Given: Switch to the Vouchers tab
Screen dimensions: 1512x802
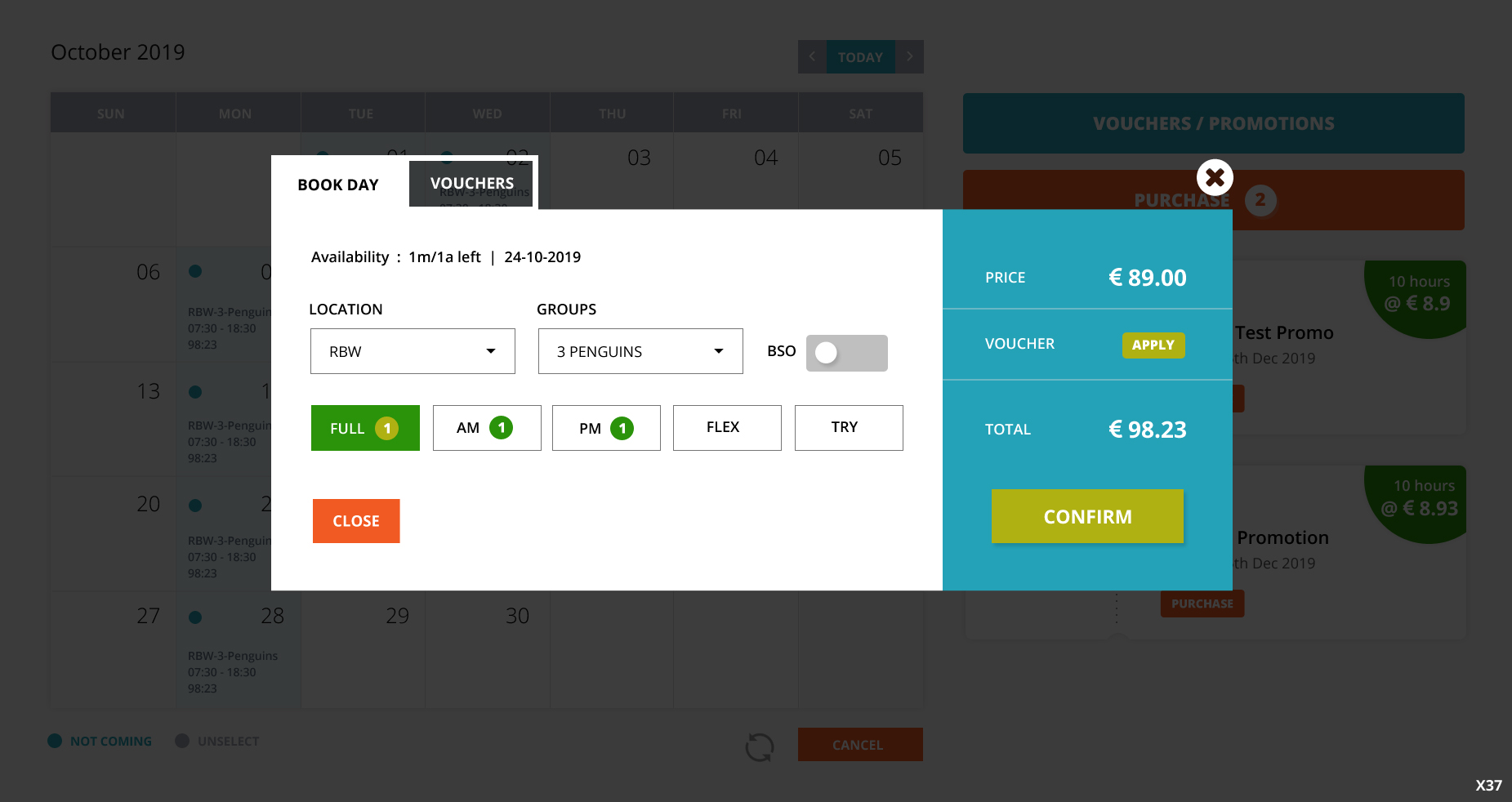Looking at the screenshot, I should pyautogui.click(x=471, y=184).
